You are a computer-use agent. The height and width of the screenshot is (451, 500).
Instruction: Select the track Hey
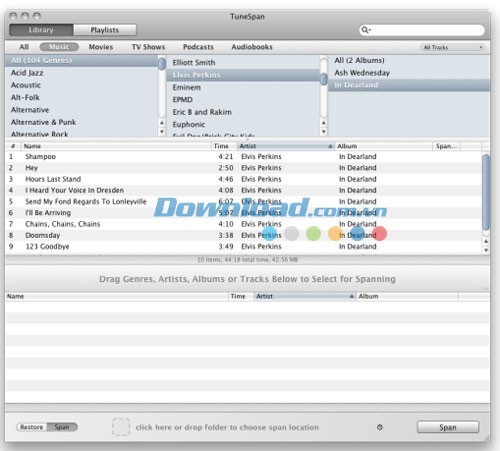(x=243, y=168)
